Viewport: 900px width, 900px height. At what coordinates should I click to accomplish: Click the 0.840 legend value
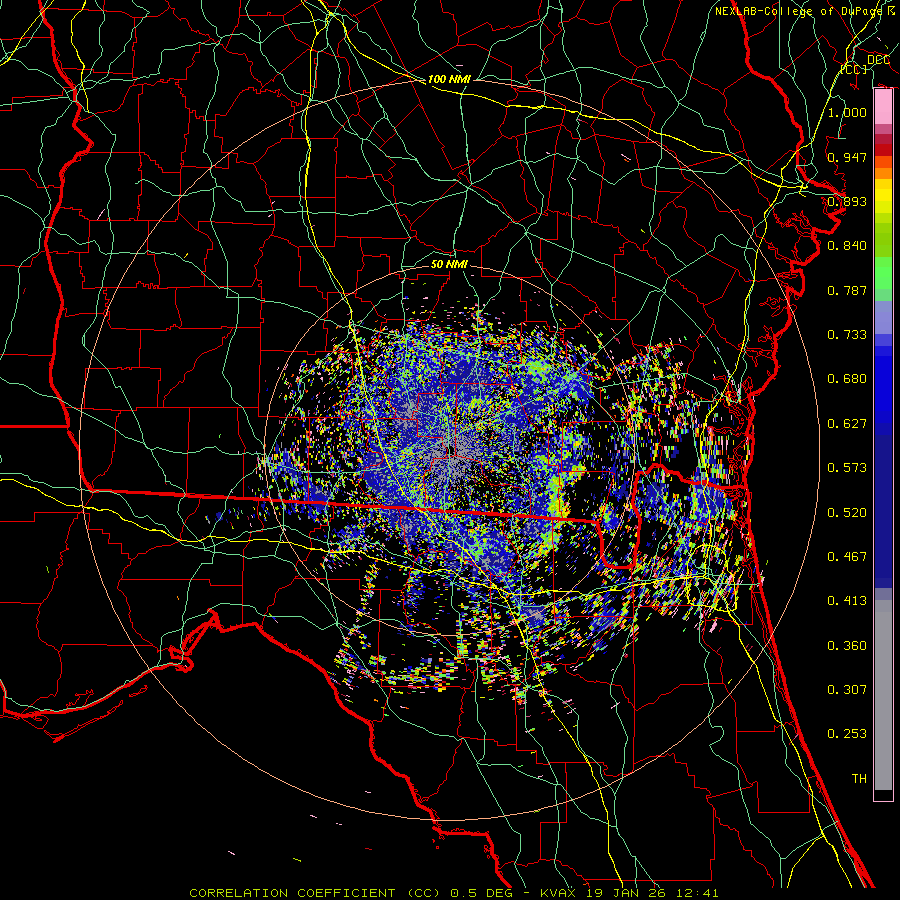pos(847,246)
